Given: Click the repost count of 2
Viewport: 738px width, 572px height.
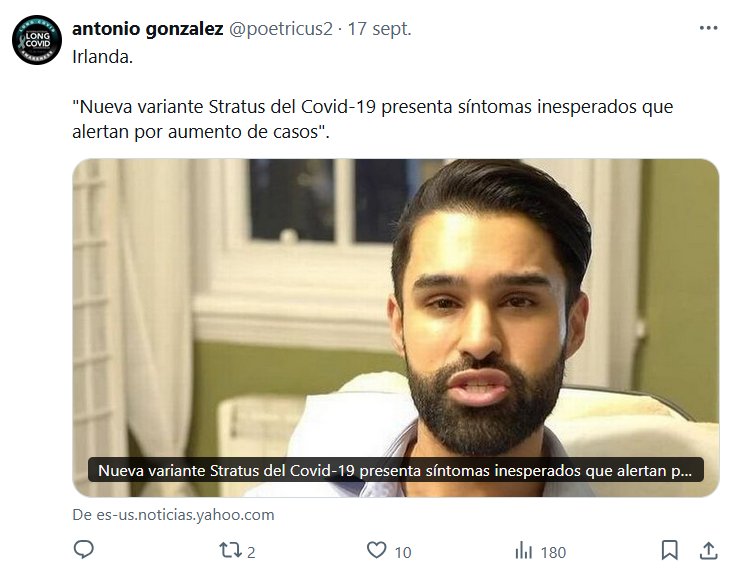Looking at the screenshot, I should pos(251,552).
